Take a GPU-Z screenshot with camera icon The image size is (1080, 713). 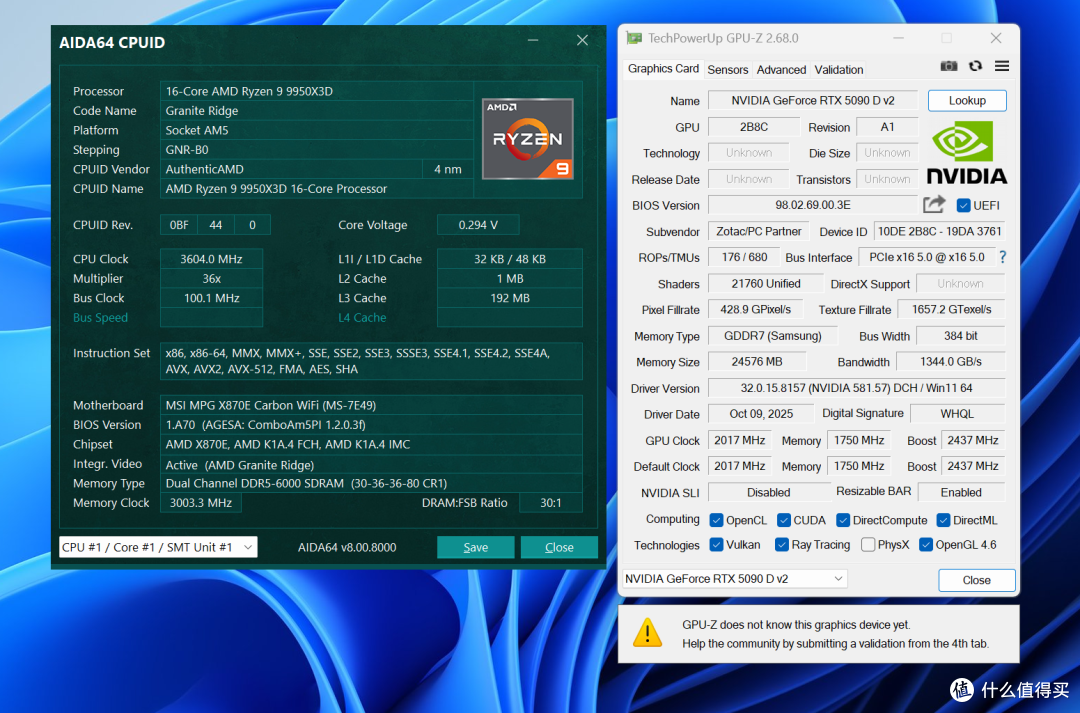click(x=948, y=66)
